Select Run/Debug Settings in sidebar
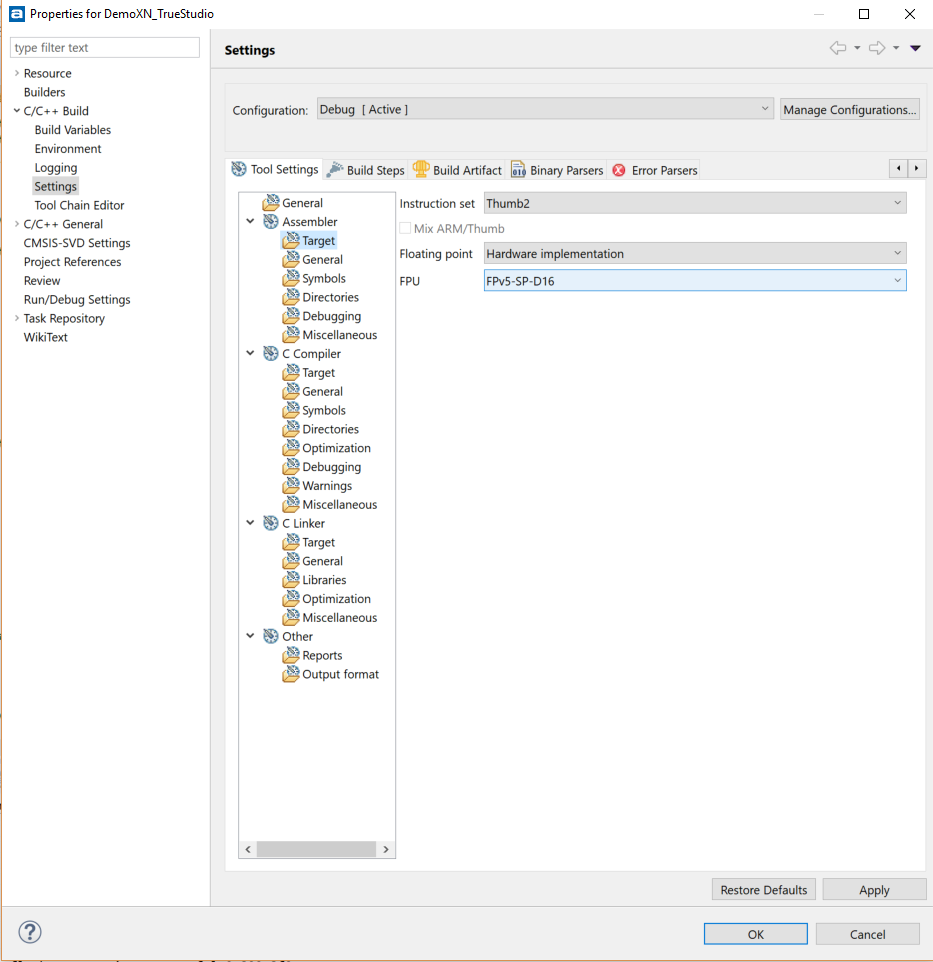 click(77, 299)
